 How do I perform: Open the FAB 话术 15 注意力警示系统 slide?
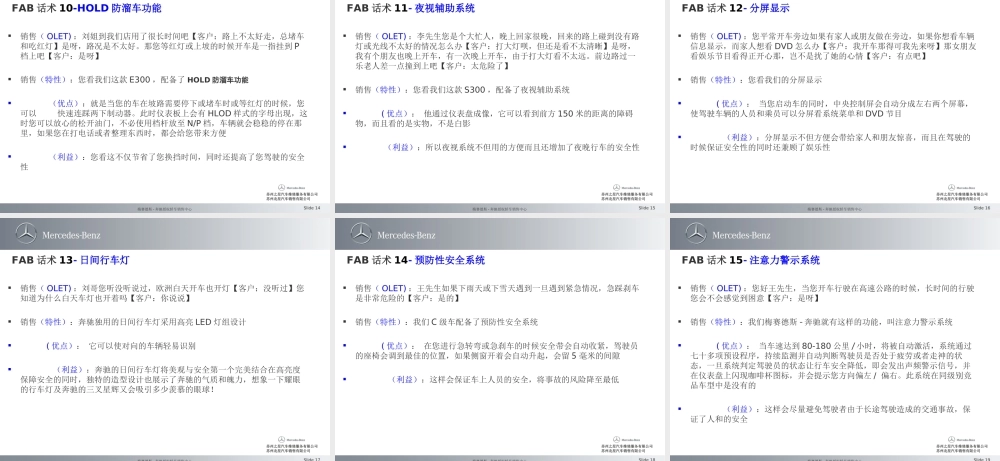coord(835,339)
